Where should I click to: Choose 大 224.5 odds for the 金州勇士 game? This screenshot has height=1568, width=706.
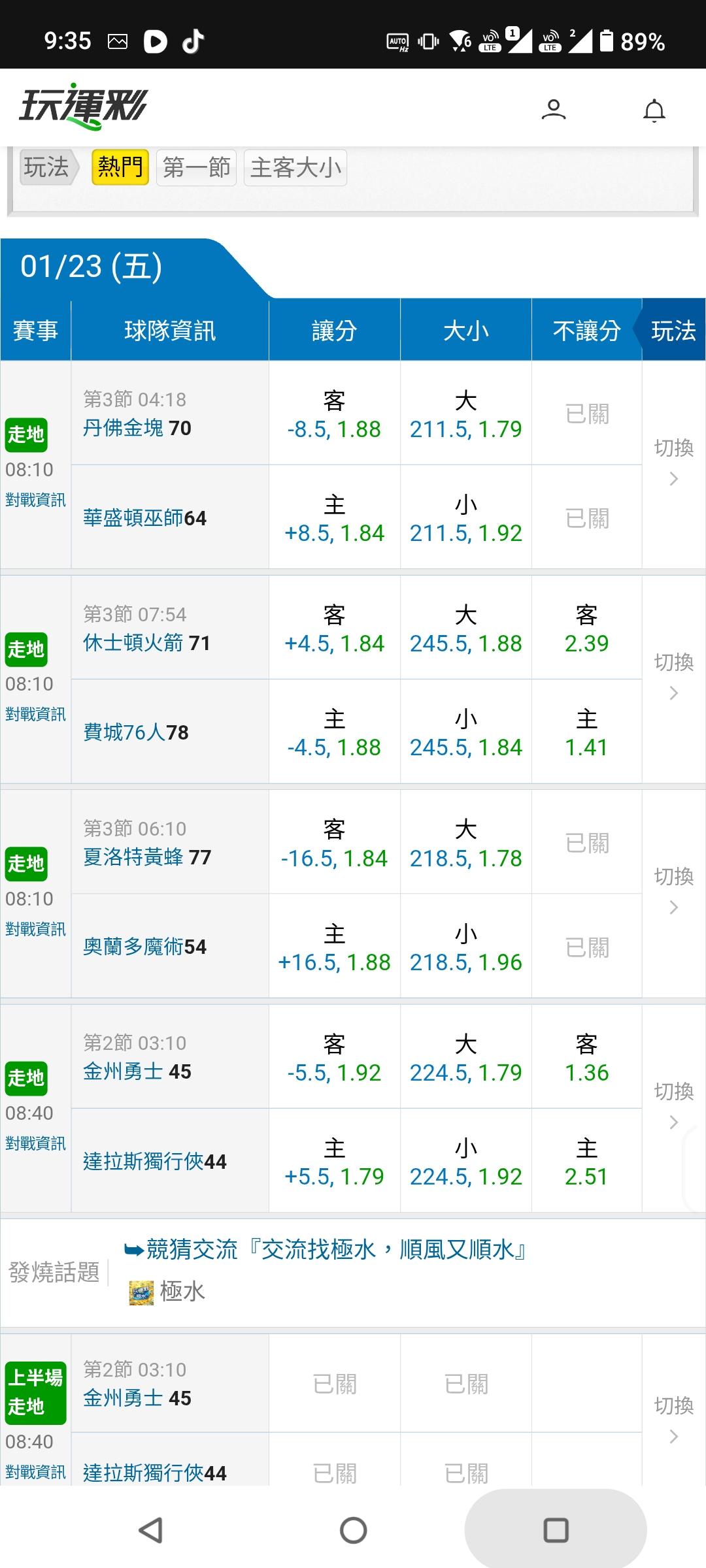point(465,1058)
